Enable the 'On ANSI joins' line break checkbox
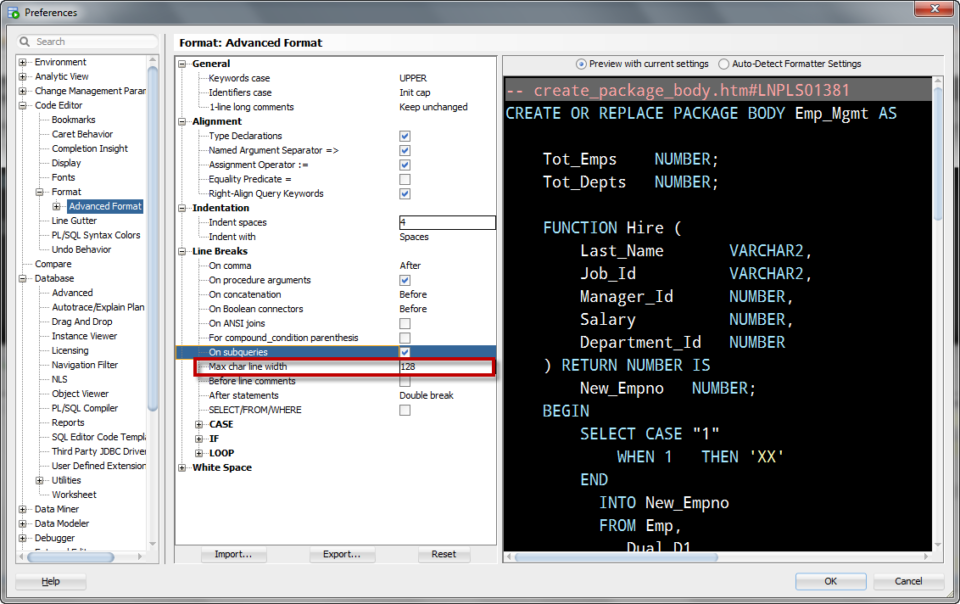The image size is (960, 604). click(405, 323)
